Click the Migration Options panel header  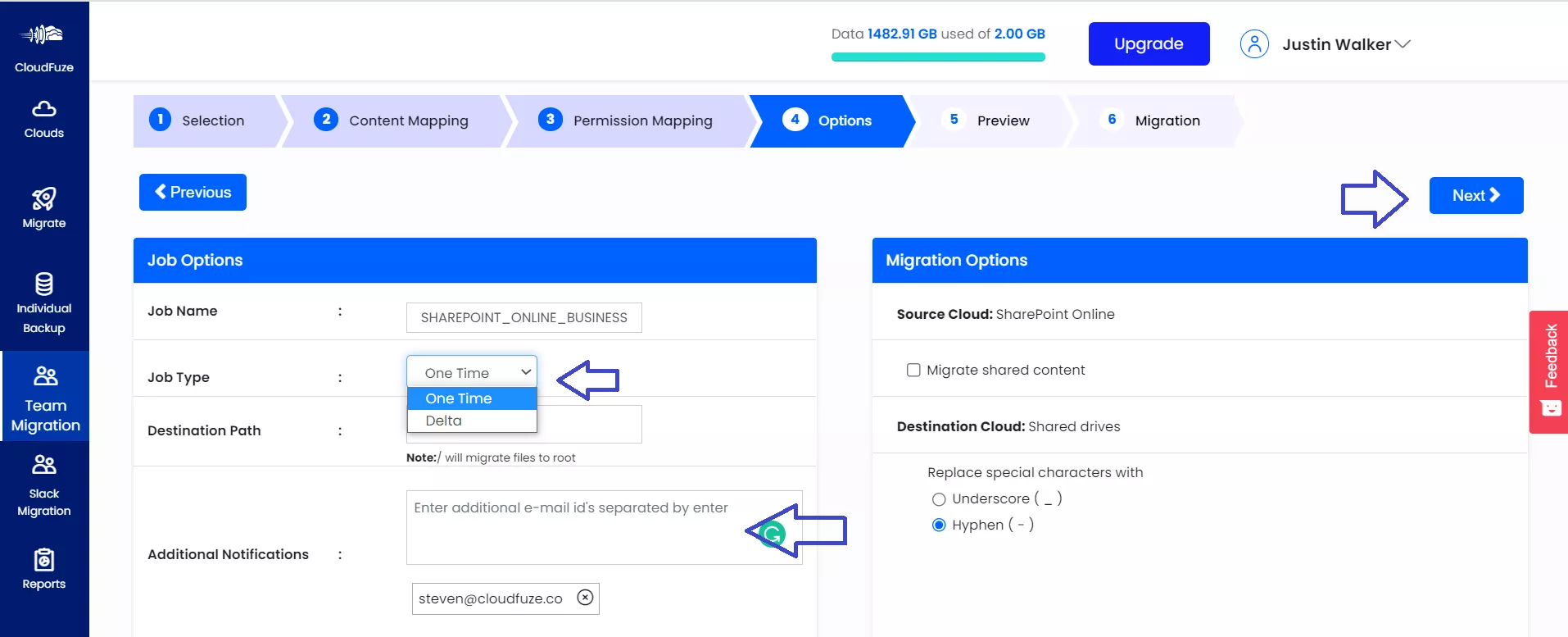click(x=1200, y=260)
